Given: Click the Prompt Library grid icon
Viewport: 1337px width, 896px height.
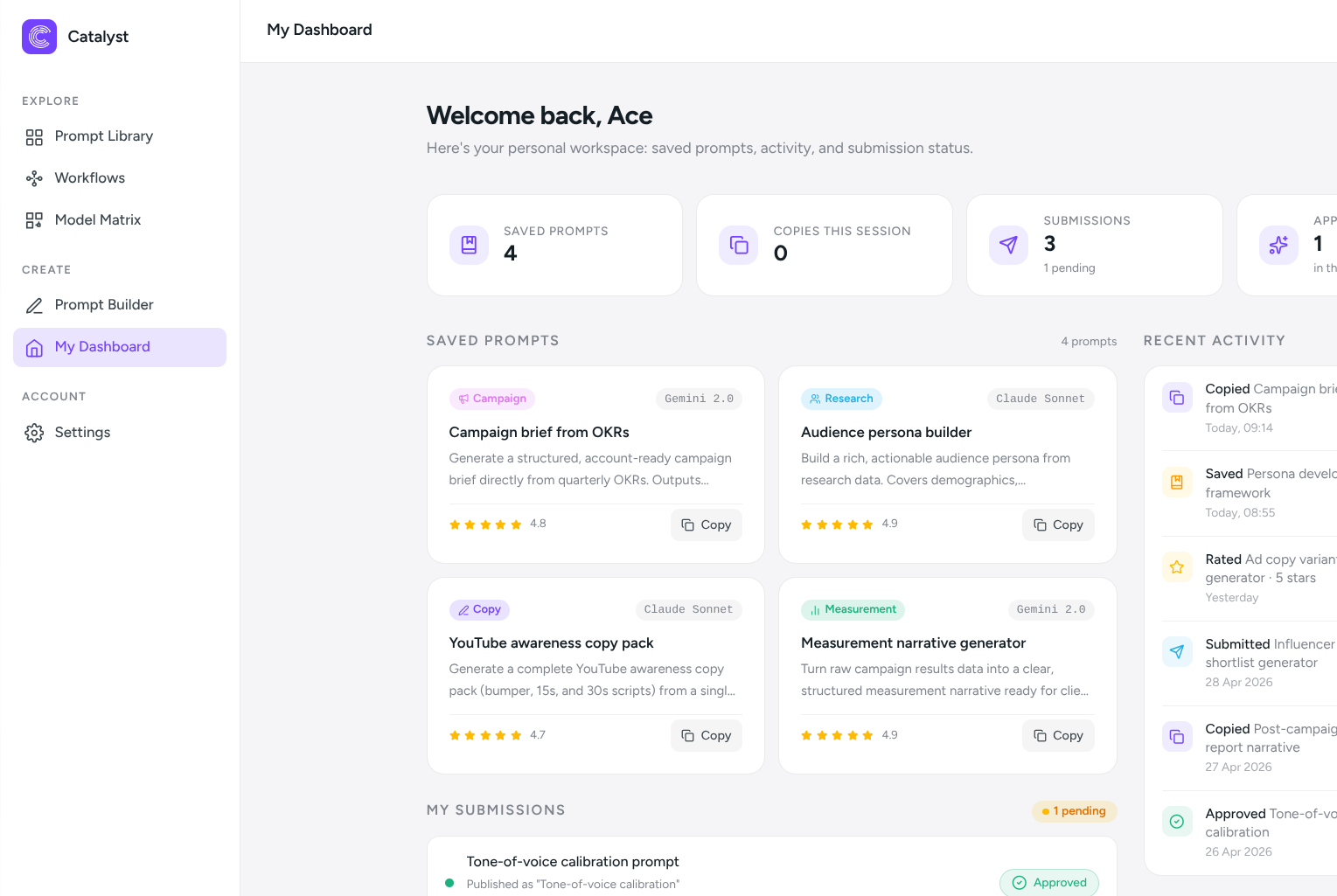Looking at the screenshot, I should coord(34,137).
